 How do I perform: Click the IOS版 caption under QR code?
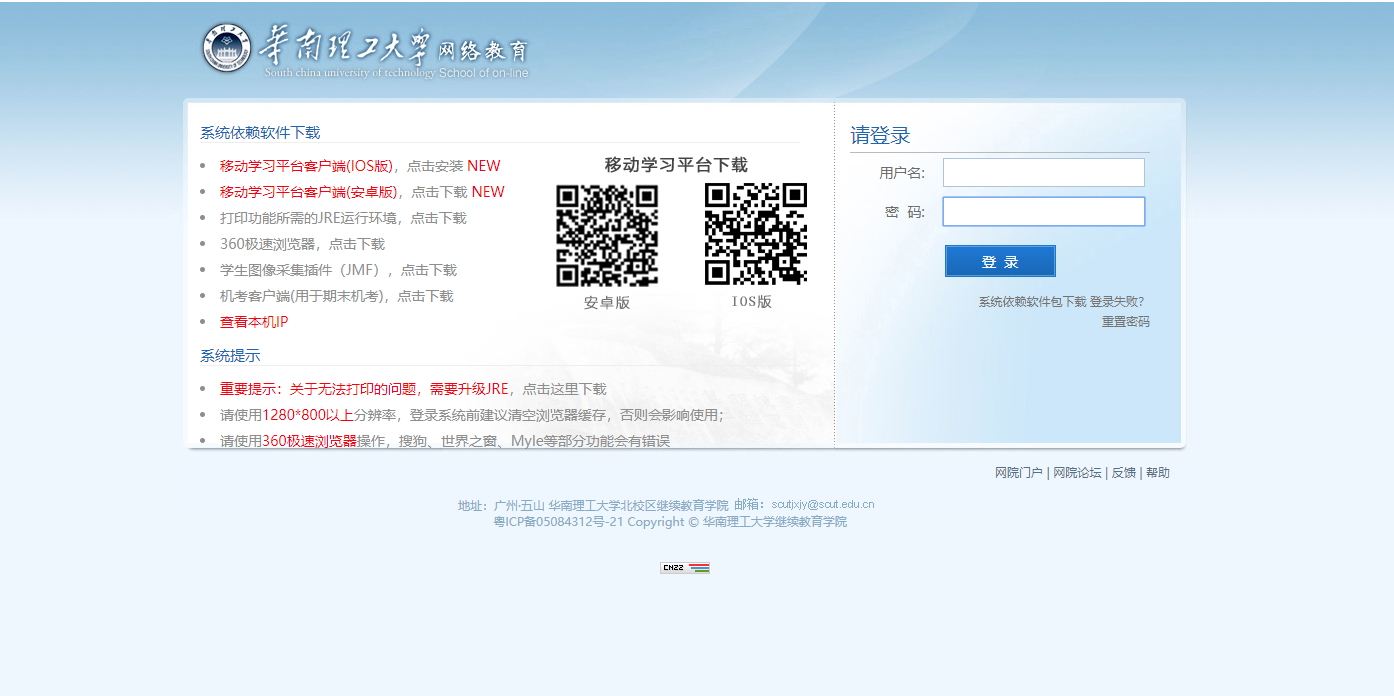coord(752,302)
